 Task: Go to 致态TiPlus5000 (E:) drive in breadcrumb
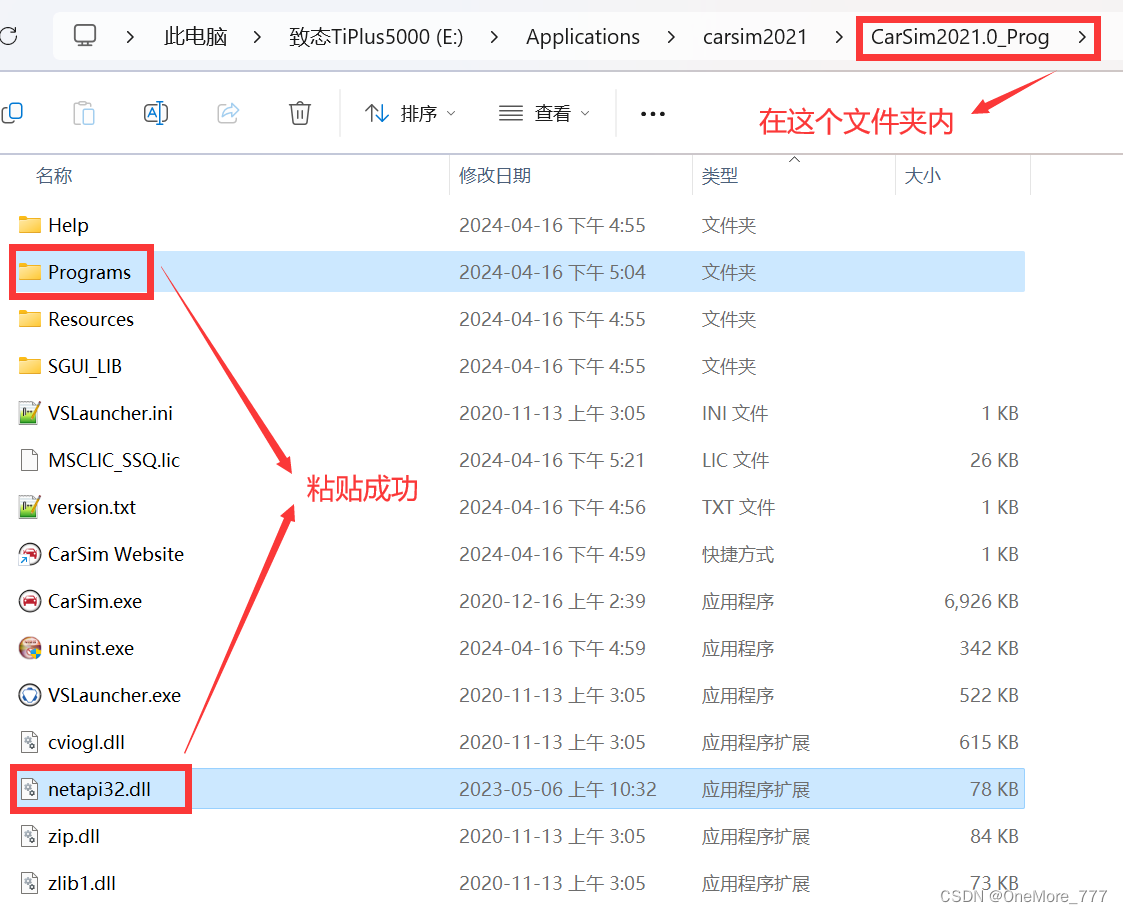(376, 37)
